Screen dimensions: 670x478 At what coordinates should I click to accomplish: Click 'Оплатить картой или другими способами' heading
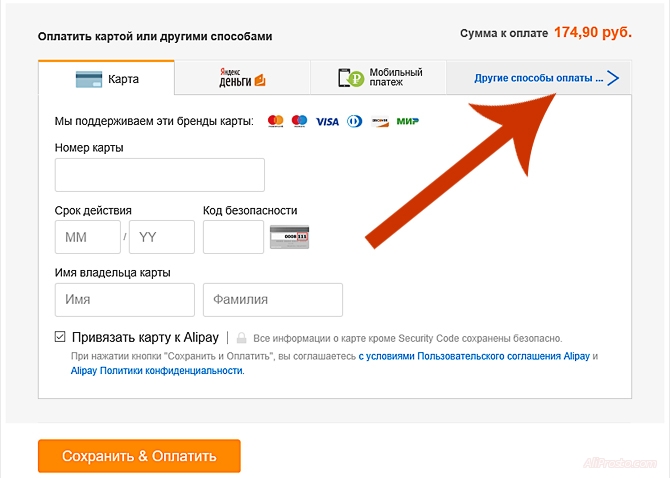(155, 36)
